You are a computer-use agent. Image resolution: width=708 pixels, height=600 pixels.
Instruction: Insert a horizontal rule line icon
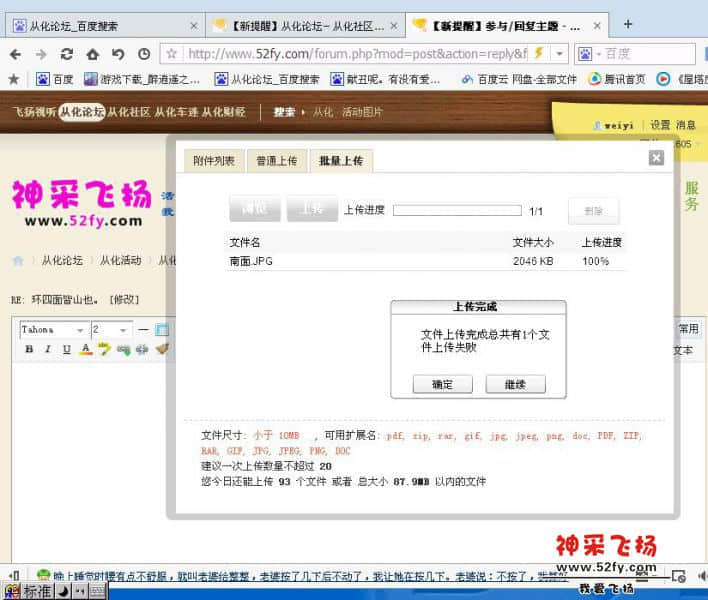coord(143,330)
